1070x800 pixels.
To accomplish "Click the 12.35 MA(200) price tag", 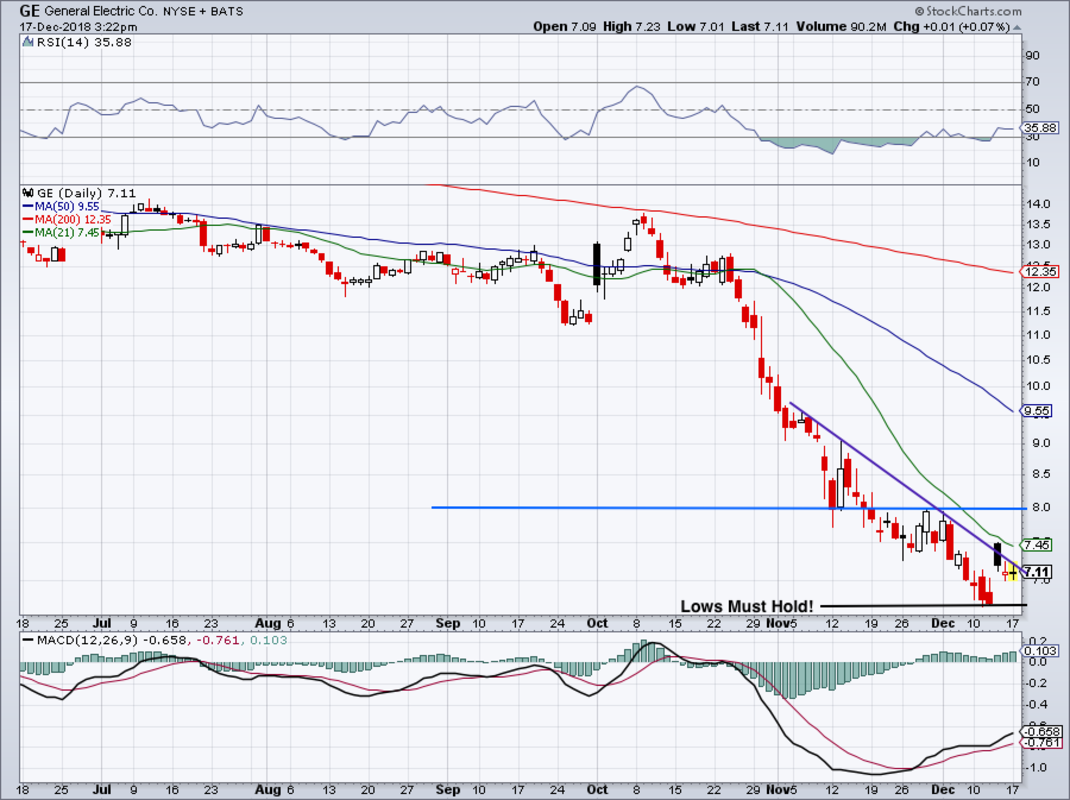I will 1037,271.
